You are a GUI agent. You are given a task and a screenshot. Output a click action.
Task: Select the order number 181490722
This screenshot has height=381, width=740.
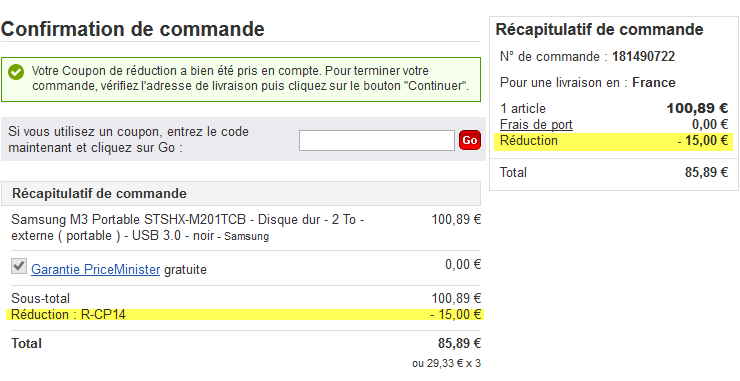643,57
